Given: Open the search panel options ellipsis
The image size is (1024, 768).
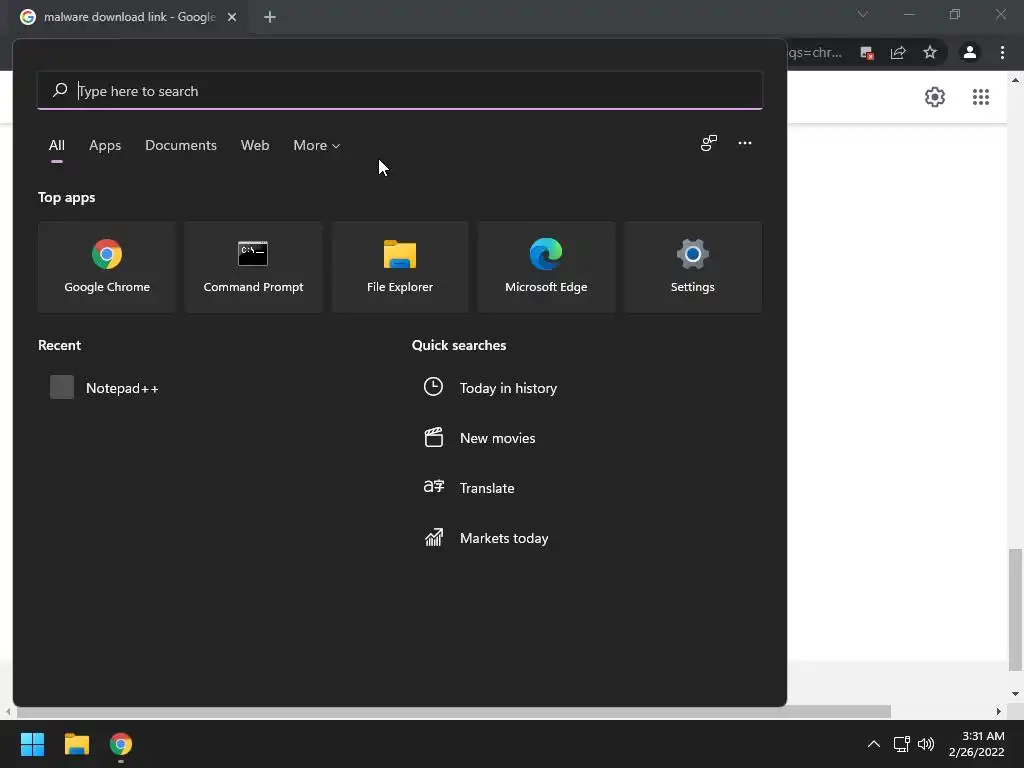Looking at the screenshot, I should (x=744, y=143).
